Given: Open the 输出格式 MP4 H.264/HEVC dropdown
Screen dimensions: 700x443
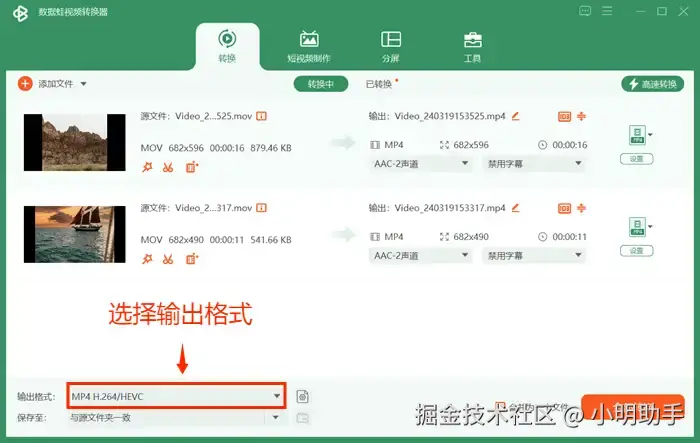Looking at the screenshot, I should click(x=176, y=396).
